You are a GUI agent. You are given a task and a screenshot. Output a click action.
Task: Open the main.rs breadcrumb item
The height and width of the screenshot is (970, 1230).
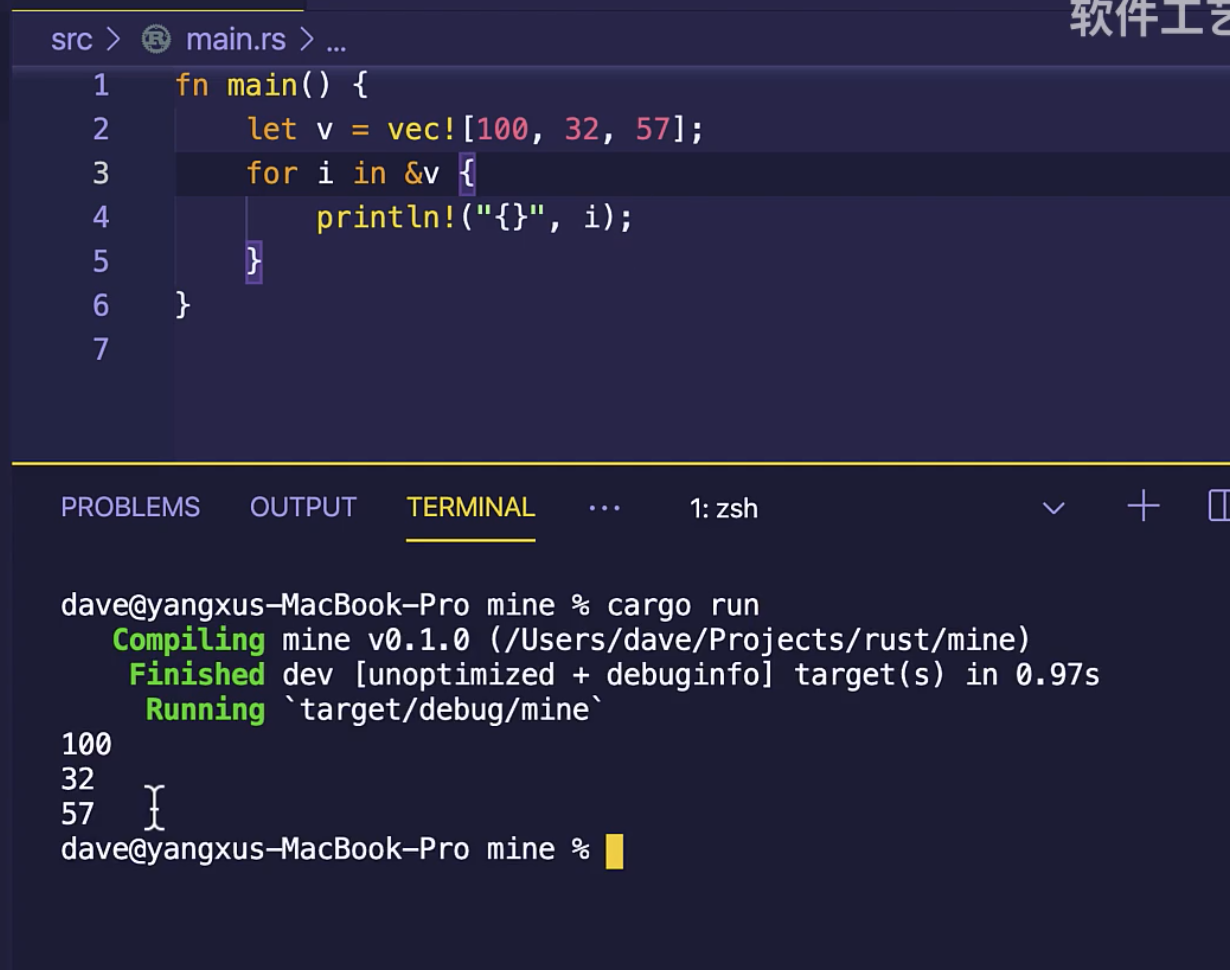click(235, 39)
